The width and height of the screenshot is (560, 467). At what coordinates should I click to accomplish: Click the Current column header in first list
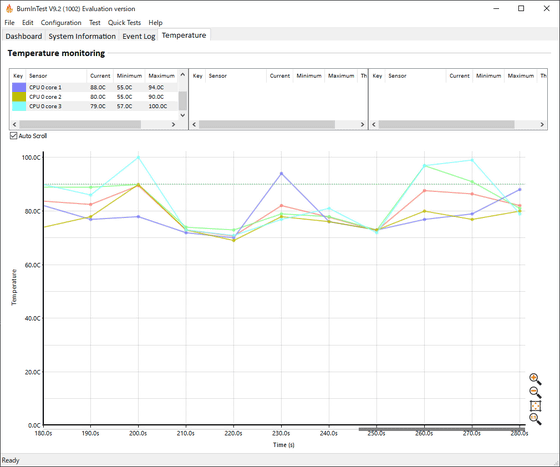[x=100, y=76]
